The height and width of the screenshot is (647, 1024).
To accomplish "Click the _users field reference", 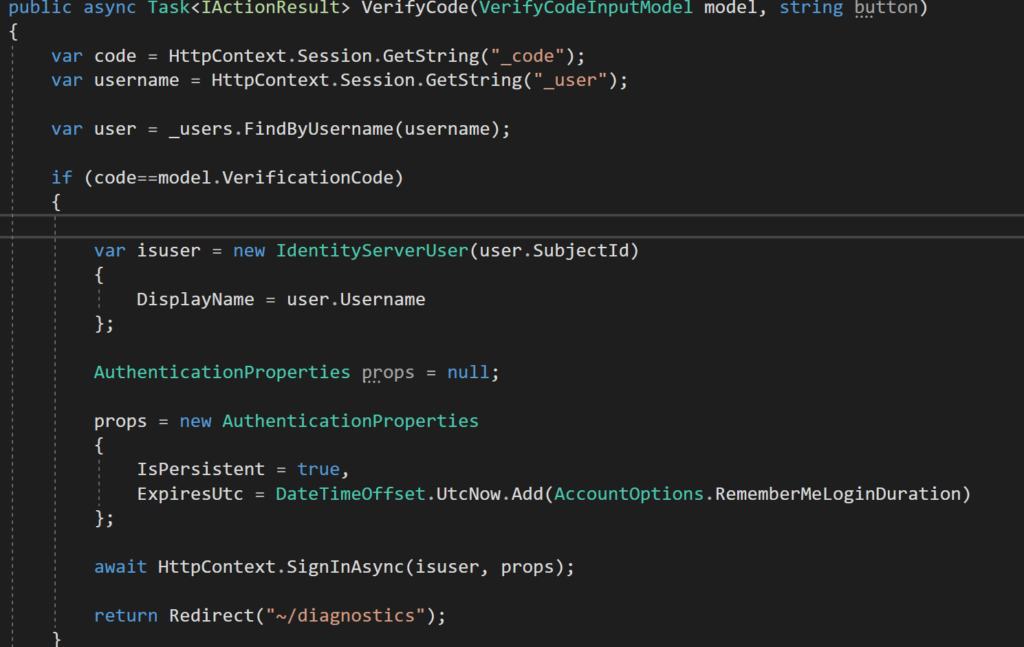I will (x=200, y=129).
